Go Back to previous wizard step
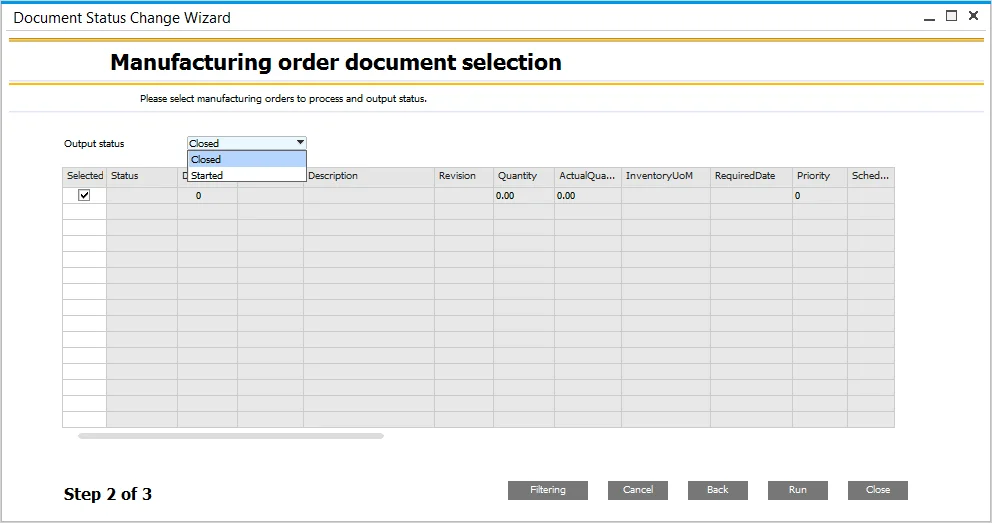992x523 pixels. coord(717,490)
